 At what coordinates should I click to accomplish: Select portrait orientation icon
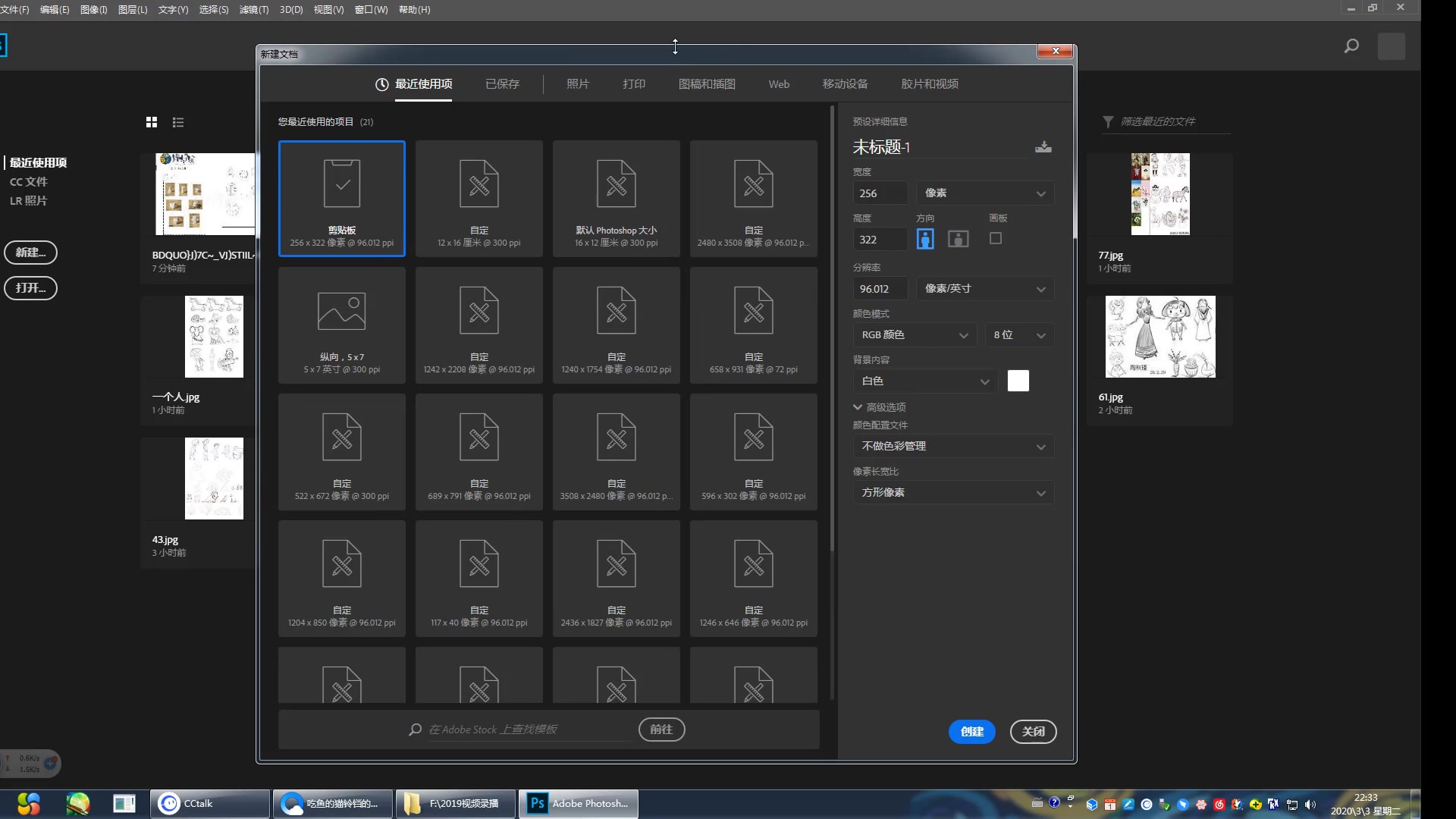pyautogui.click(x=925, y=239)
